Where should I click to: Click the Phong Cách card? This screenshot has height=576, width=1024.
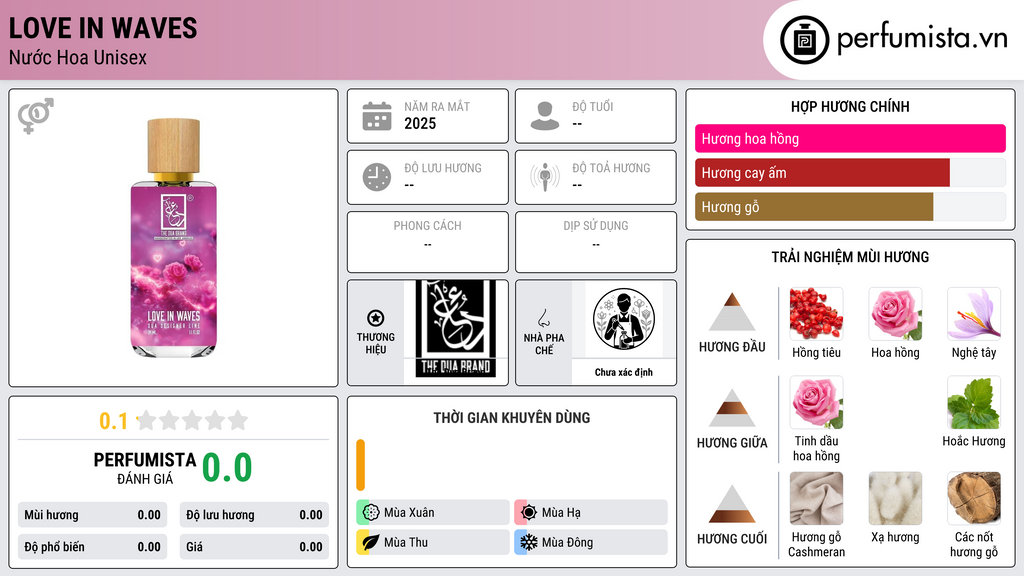pyautogui.click(x=428, y=242)
